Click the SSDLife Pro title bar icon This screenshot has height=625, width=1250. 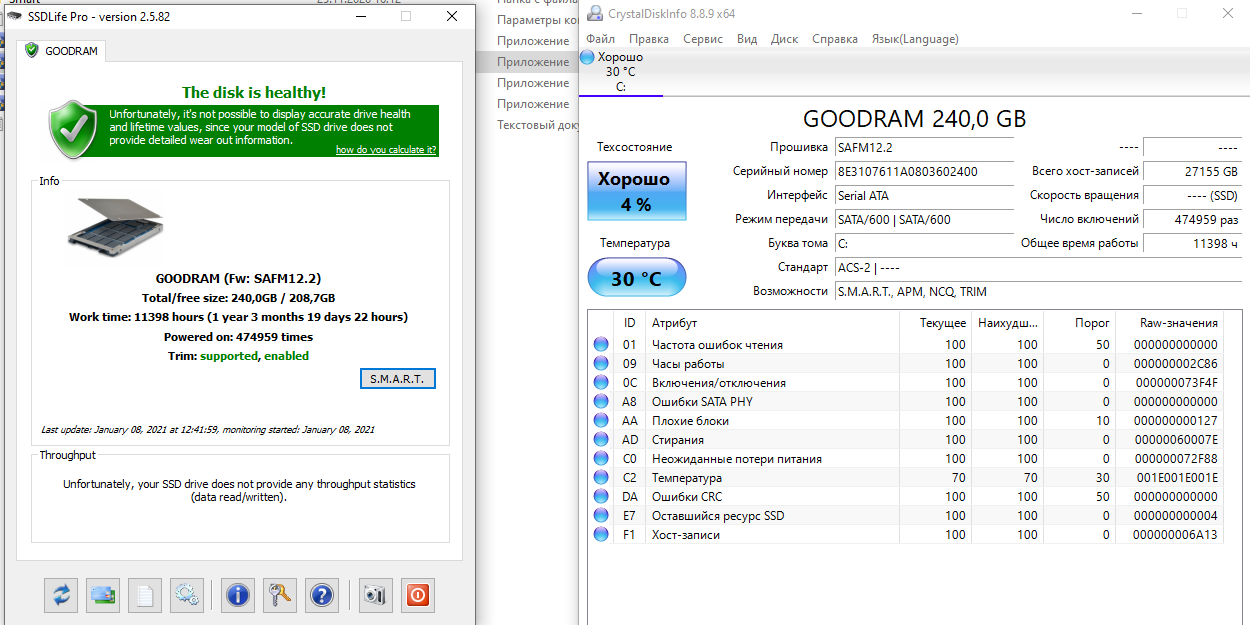coord(14,15)
